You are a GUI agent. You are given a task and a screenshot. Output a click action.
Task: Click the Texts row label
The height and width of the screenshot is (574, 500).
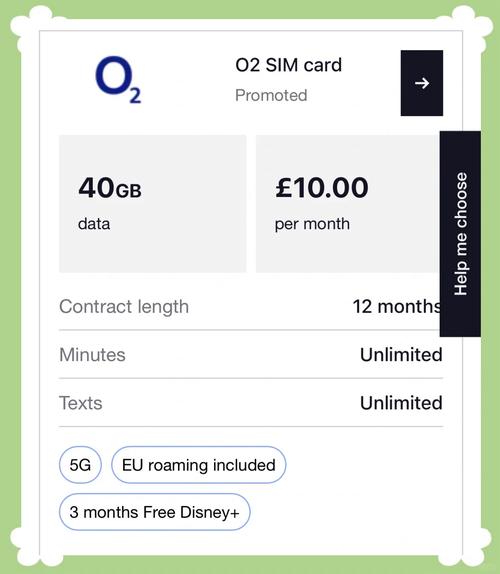(81, 403)
